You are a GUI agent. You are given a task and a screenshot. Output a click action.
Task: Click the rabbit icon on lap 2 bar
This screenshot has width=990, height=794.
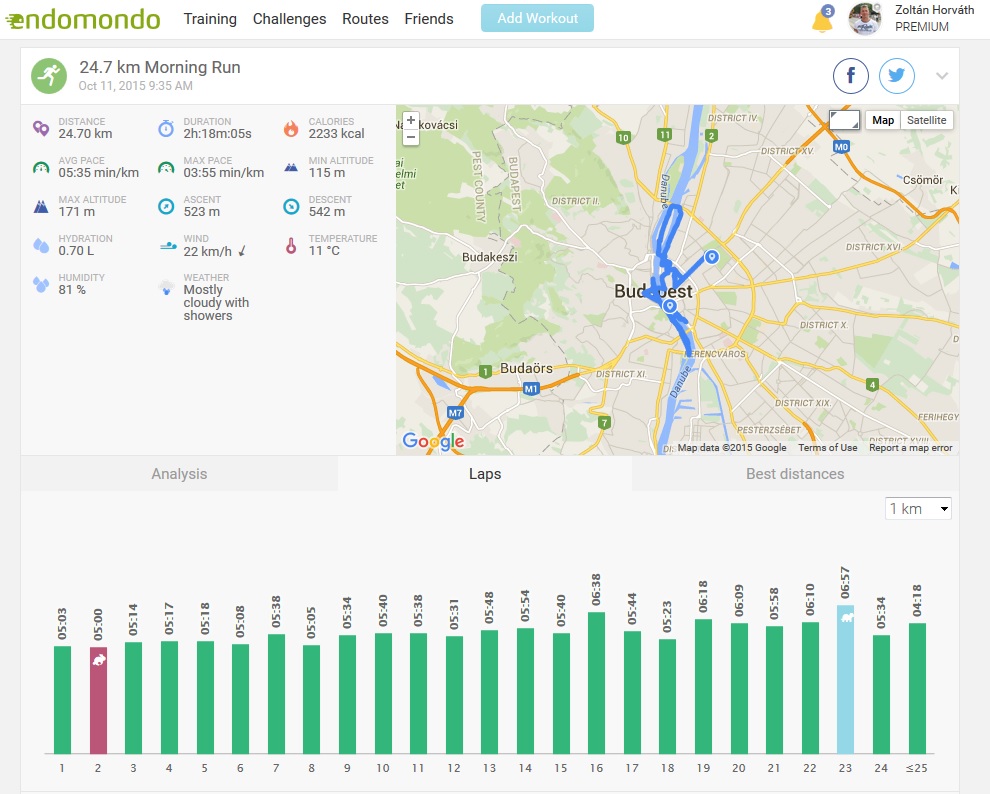coord(98,660)
